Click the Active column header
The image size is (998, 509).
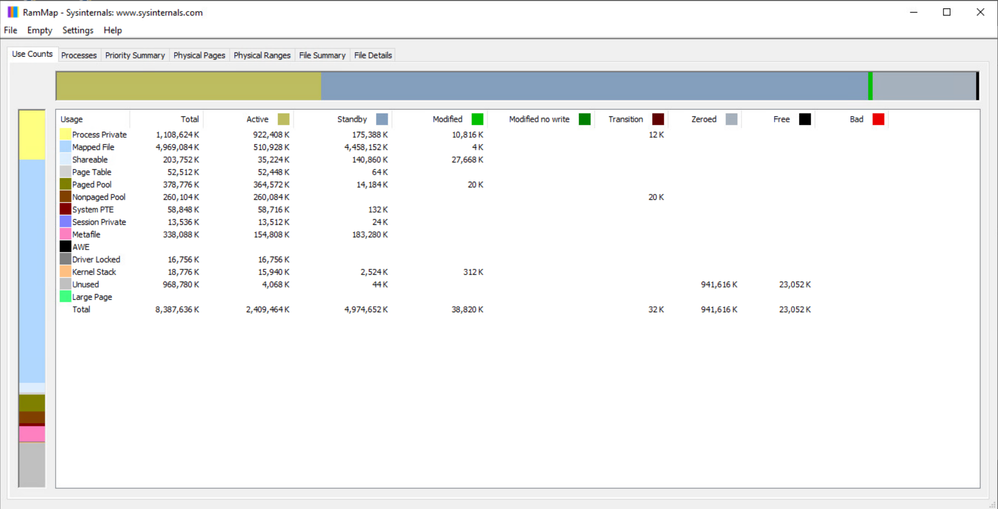pos(249,119)
